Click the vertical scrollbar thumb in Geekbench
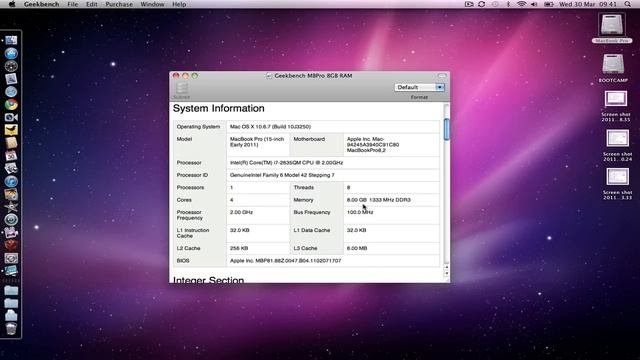Screen dimensions: 640x360 point(447,129)
